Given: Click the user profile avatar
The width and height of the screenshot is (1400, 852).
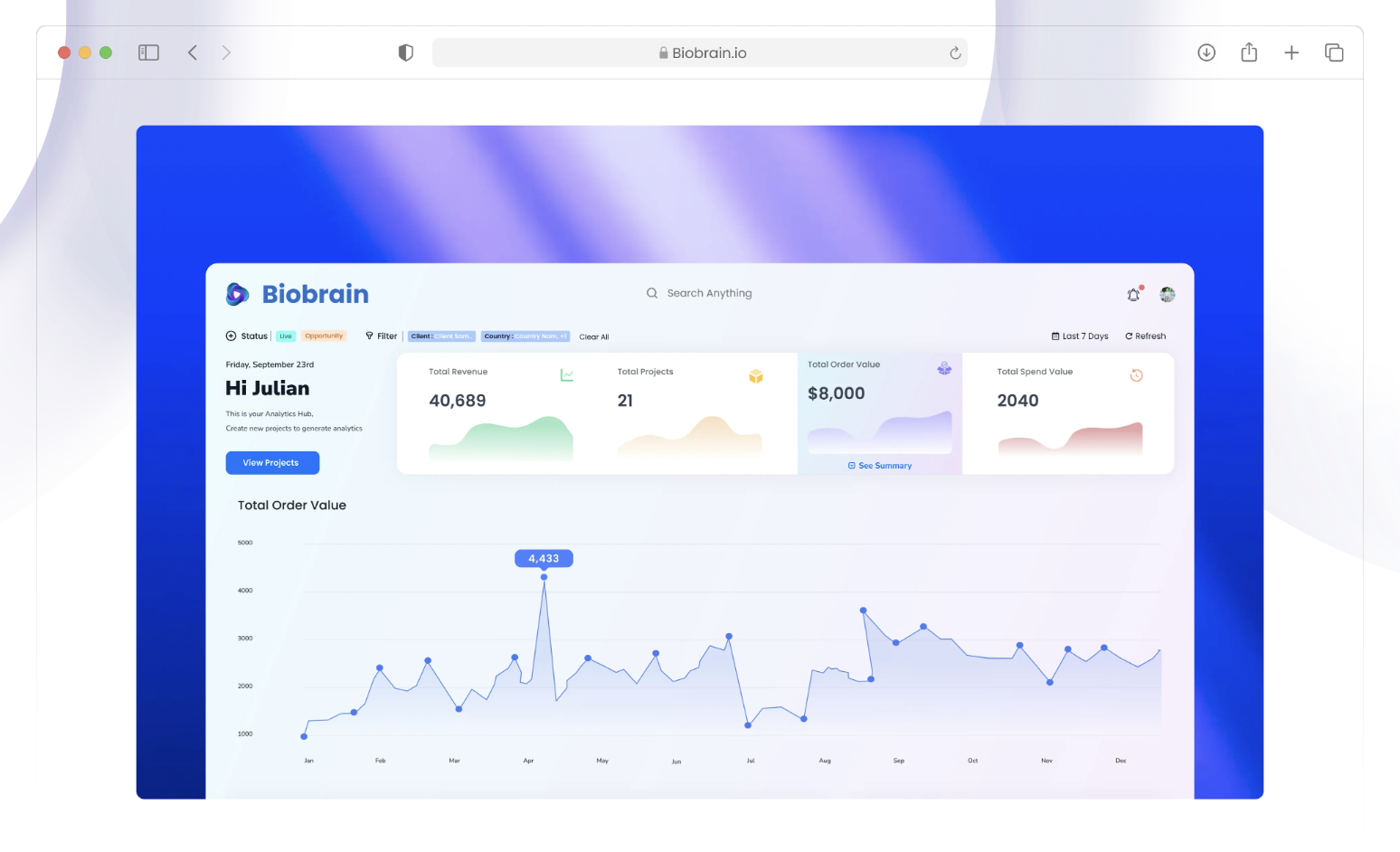Looking at the screenshot, I should tap(1168, 295).
